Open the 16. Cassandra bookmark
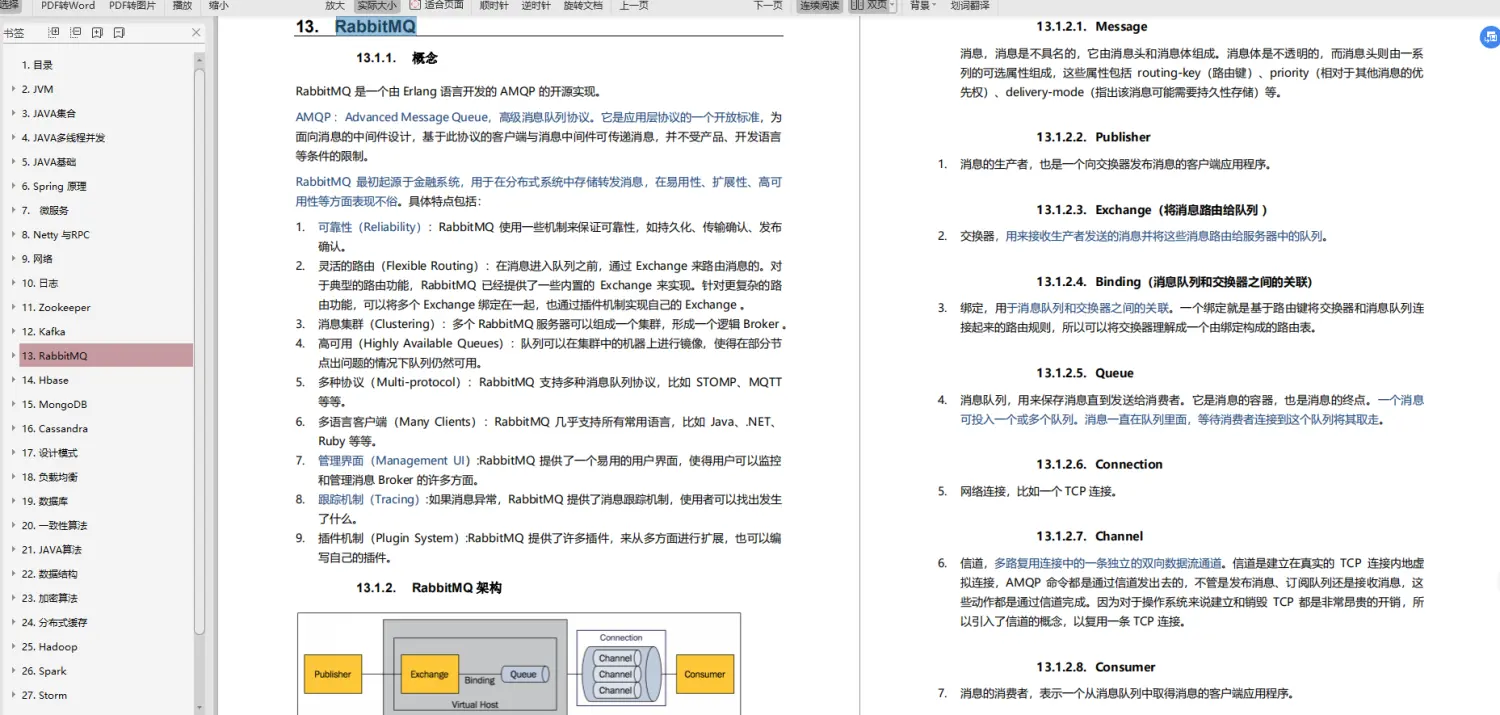The image size is (1500, 715). pyautogui.click(x=55, y=428)
